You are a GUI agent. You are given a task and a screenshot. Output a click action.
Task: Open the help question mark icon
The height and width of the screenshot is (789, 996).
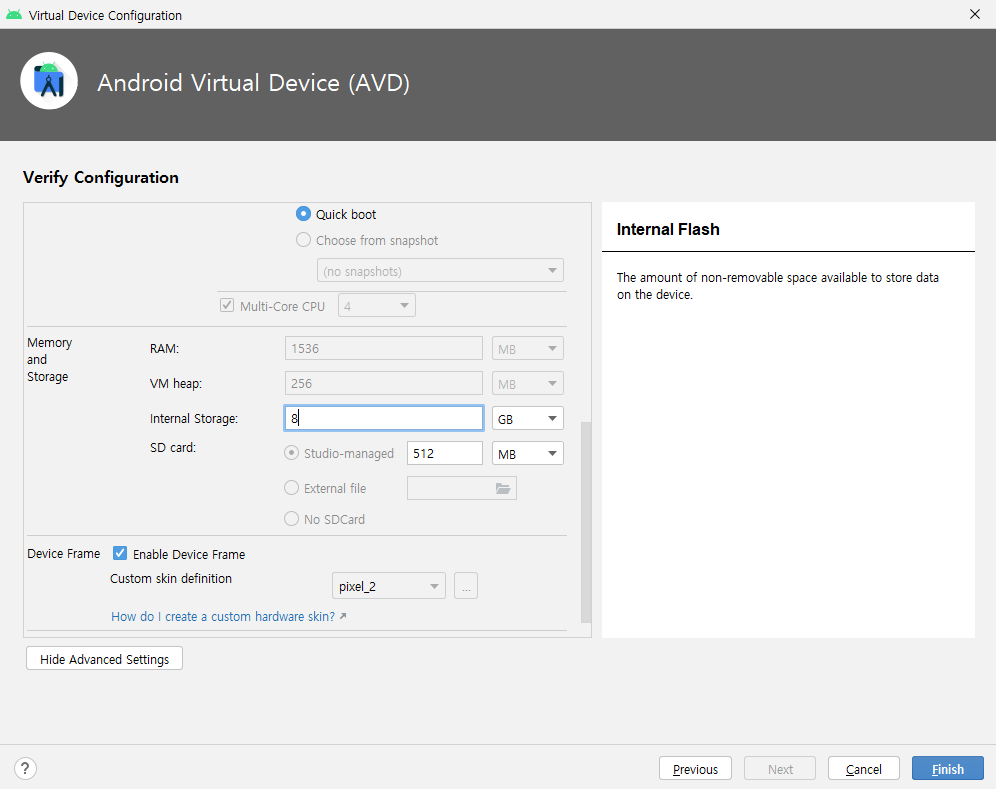point(25,768)
